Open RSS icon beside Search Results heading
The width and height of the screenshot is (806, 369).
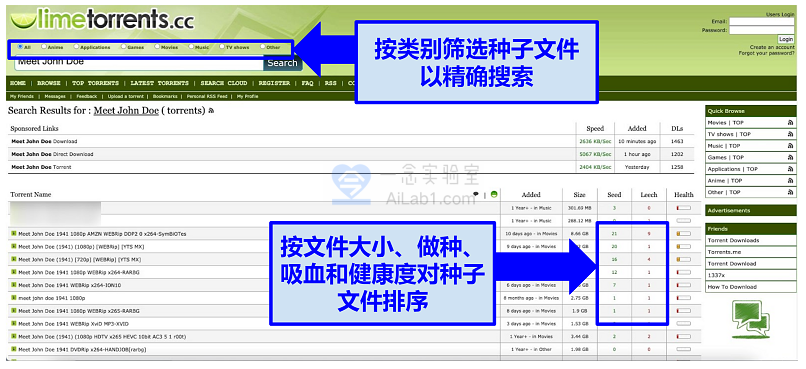click(211, 110)
